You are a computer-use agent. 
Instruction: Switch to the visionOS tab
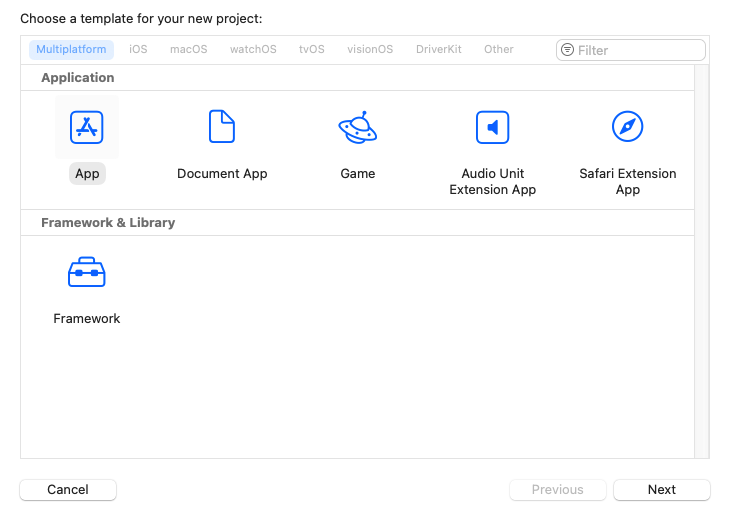point(370,49)
